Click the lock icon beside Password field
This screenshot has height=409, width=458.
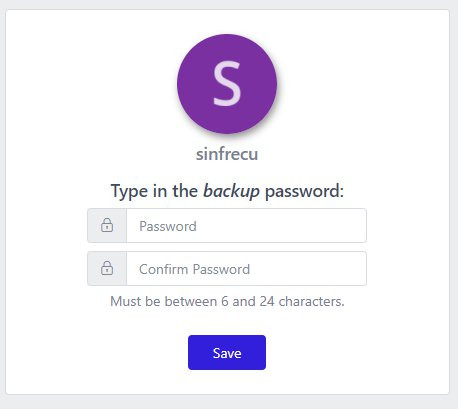tap(107, 225)
